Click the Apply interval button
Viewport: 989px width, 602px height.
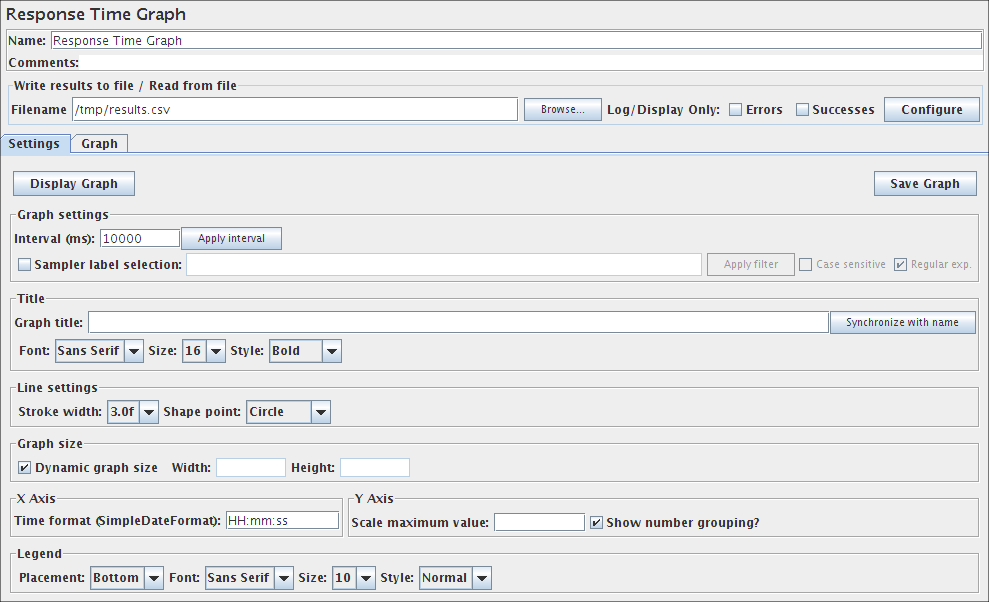click(x=231, y=238)
